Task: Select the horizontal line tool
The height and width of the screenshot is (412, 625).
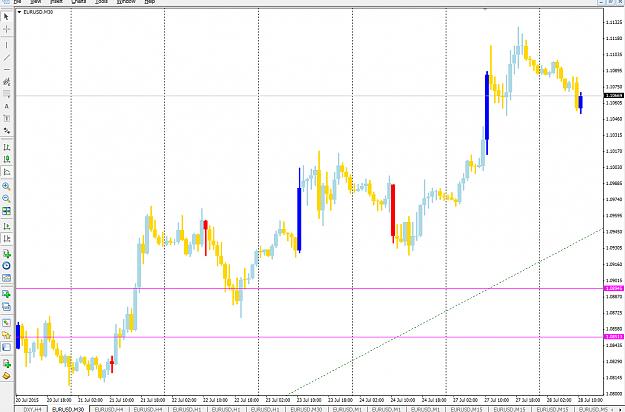Action: click(x=6, y=70)
